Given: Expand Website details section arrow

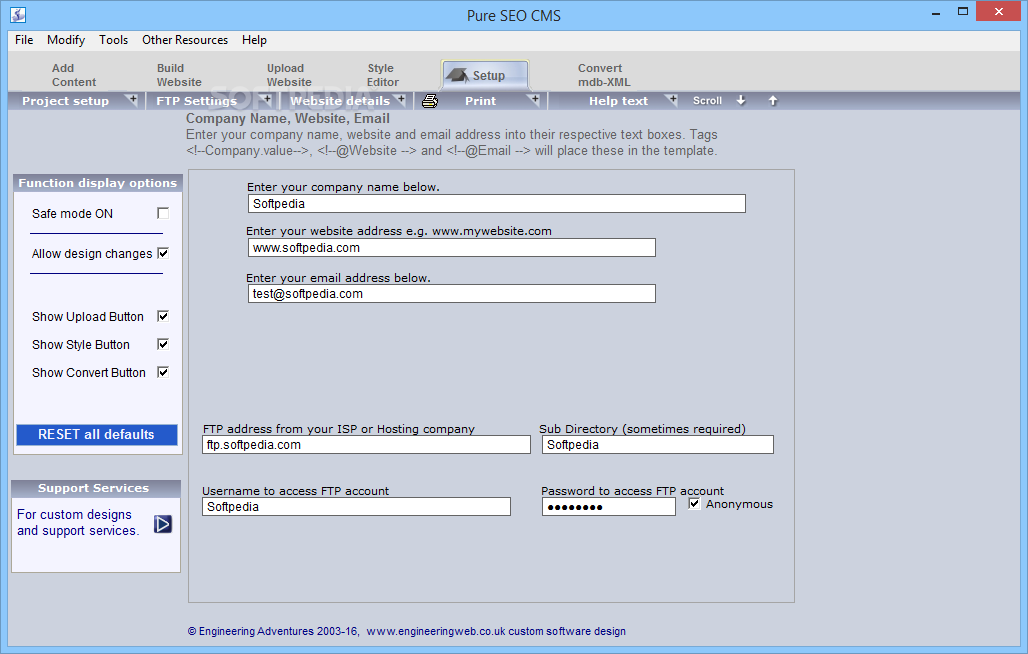Looking at the screenshot, I should coord(401,100).
